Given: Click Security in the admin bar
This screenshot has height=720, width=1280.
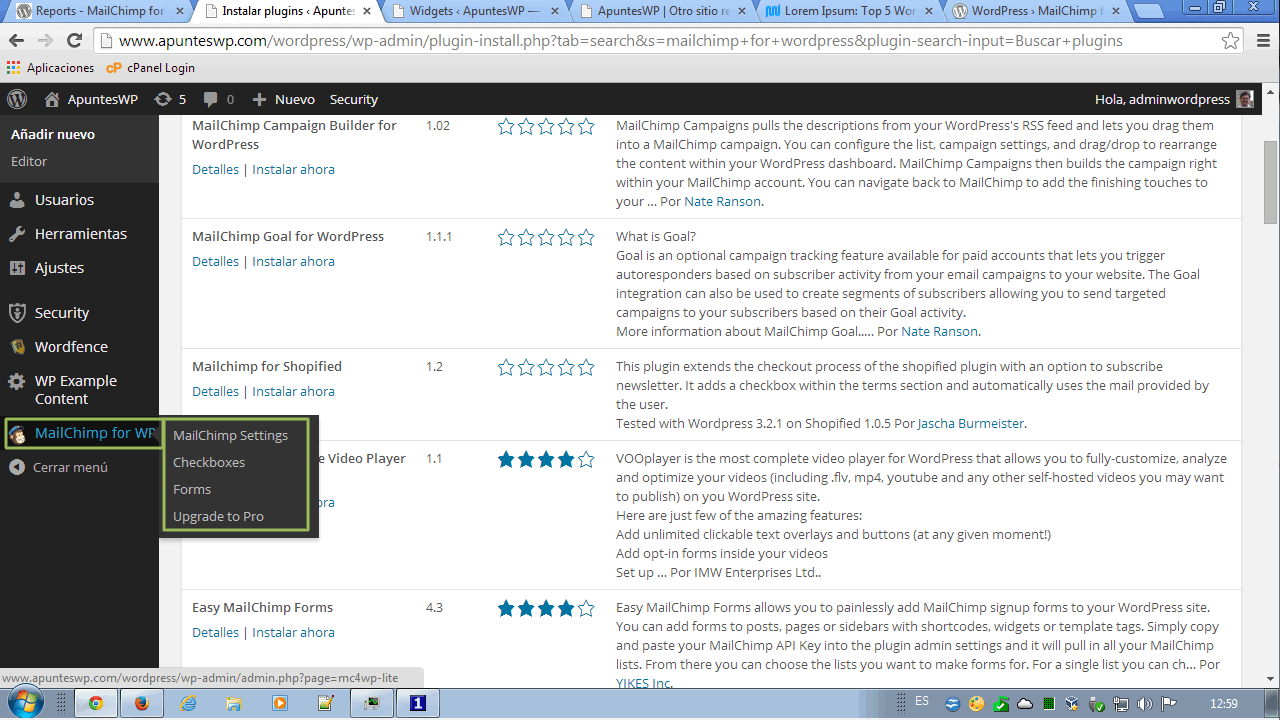Looking at the screenshot, I should point(354,99).
